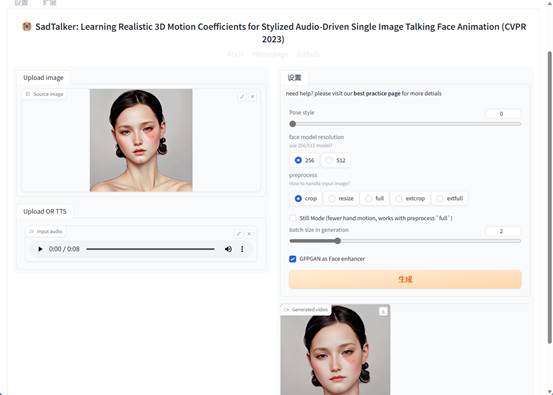The width and height of the screenshot is (553, 395).
Task: Disable GFPGAN as Face enhancer
Action: pos(293,259)
